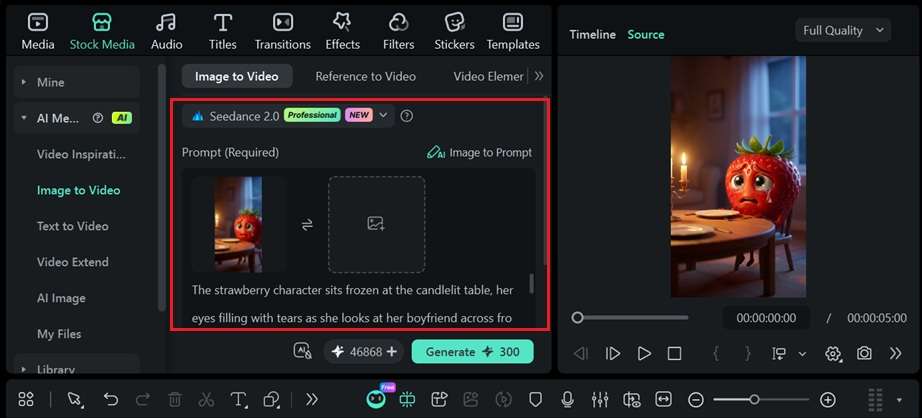This screenshot has width=922, height=418.
Task: Open the Effects tab
Action: (342, 32)
